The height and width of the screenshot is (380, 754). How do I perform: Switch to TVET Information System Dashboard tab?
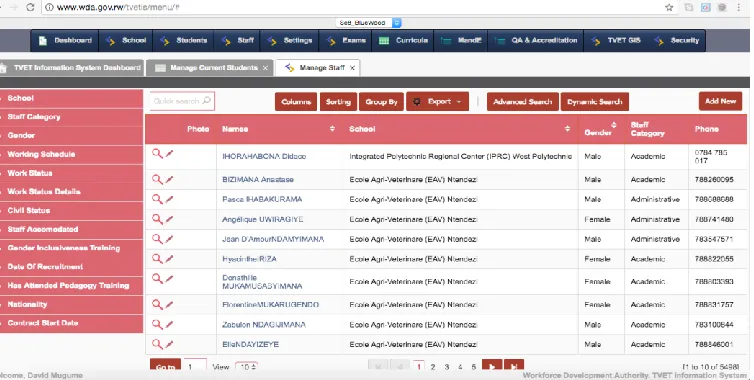click(x=71, y=68)
